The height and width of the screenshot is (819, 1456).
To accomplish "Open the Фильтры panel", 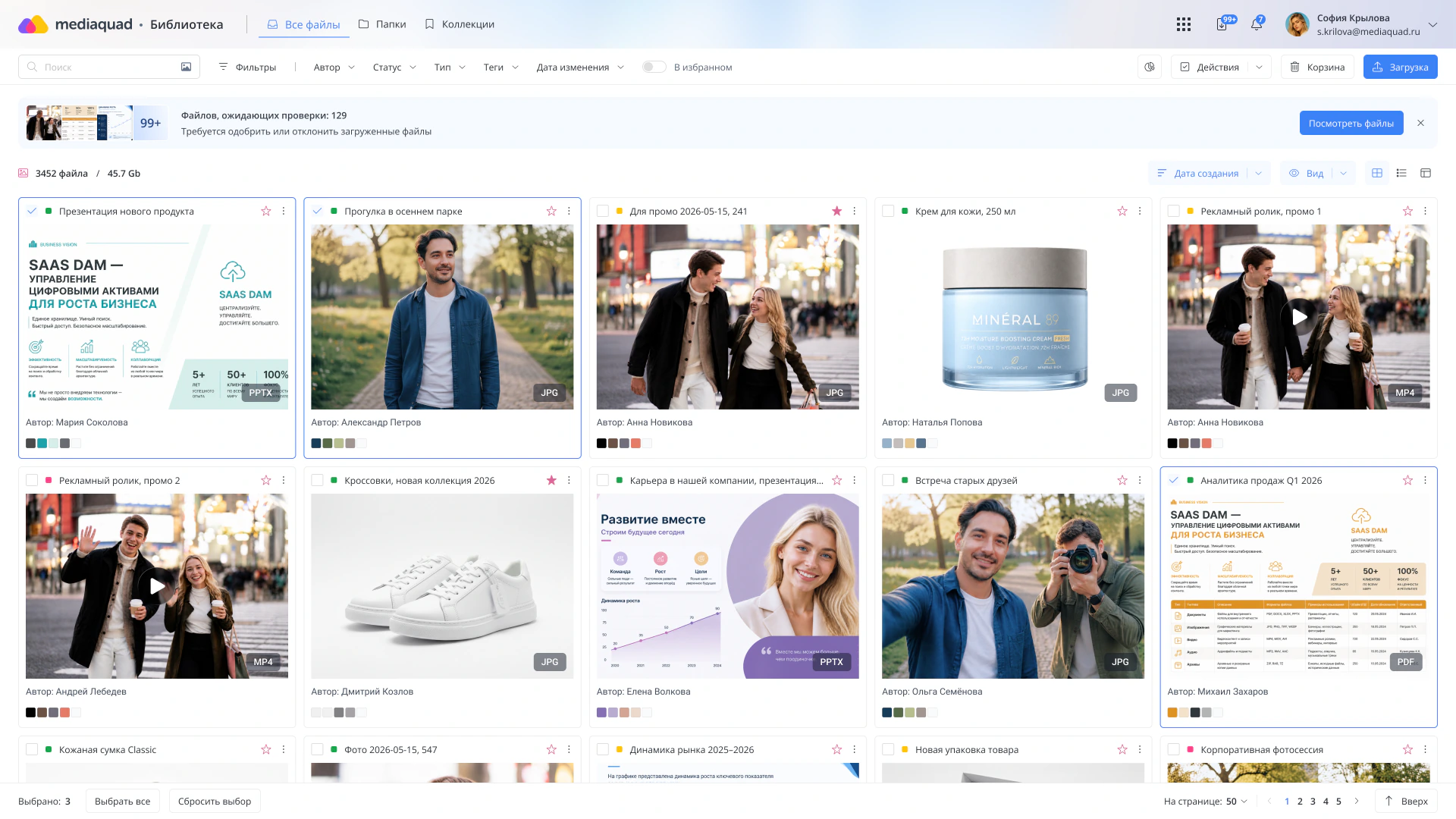I will 247,67.
